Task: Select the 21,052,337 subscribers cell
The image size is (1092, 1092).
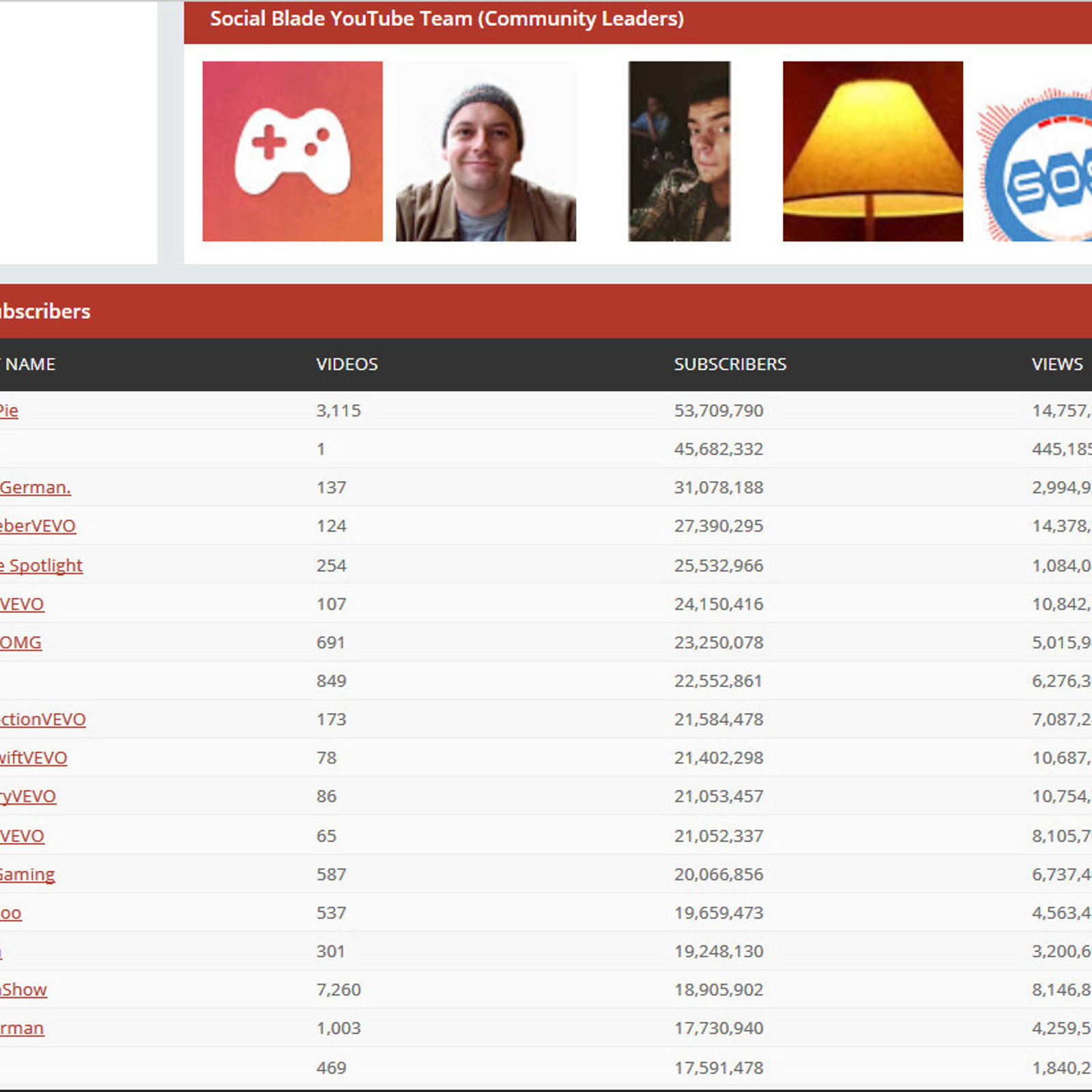Action: [719, 835]
